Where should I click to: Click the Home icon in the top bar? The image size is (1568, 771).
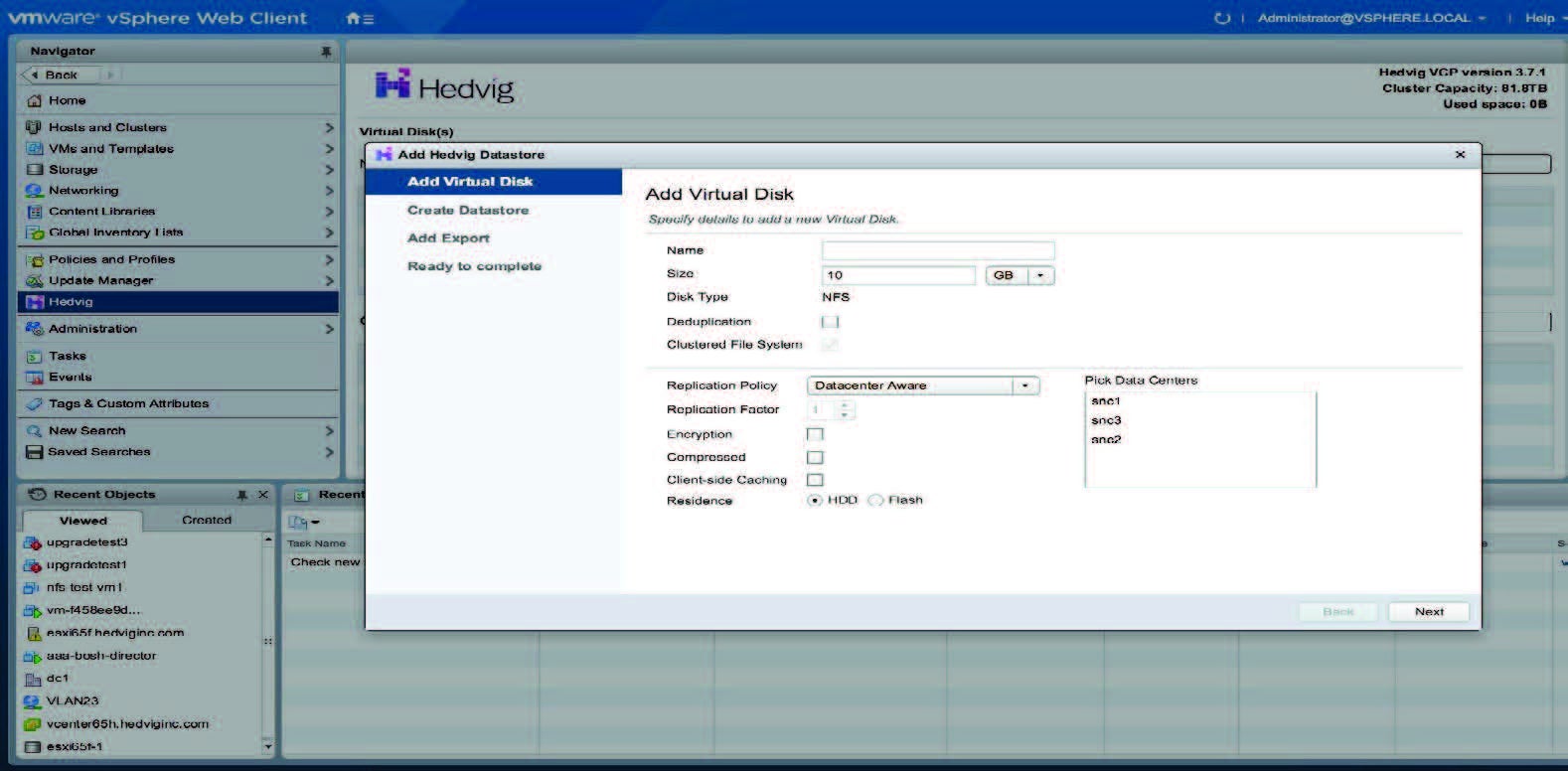click(x=354, y=19)
